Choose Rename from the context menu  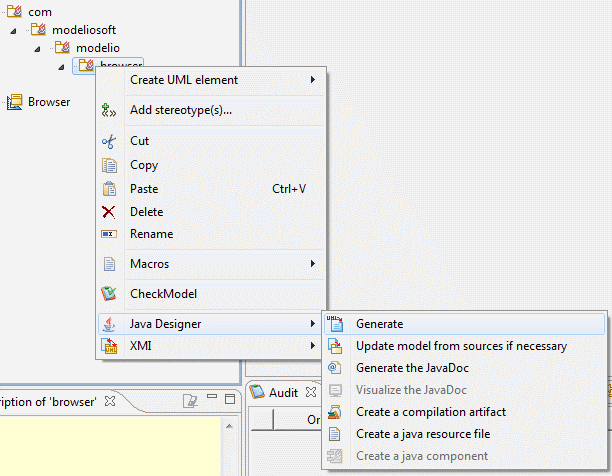point(211,234)
